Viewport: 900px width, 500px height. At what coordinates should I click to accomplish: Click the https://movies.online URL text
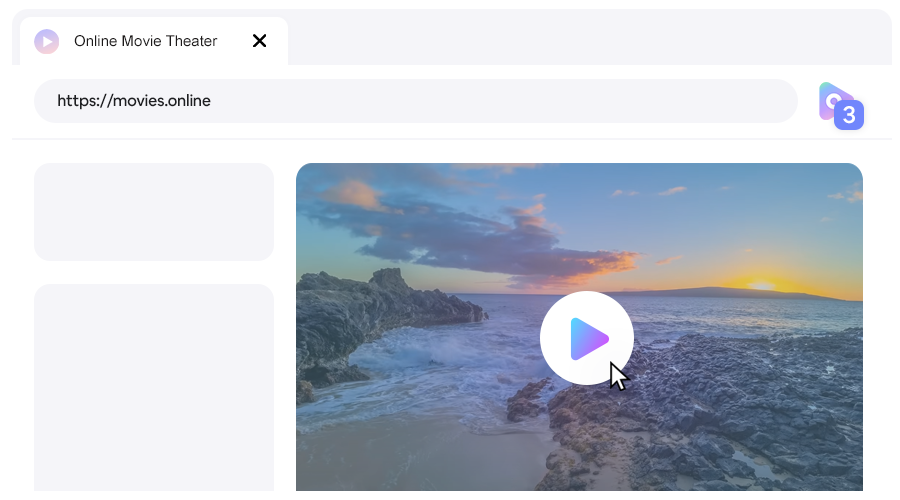pos(134,101)
